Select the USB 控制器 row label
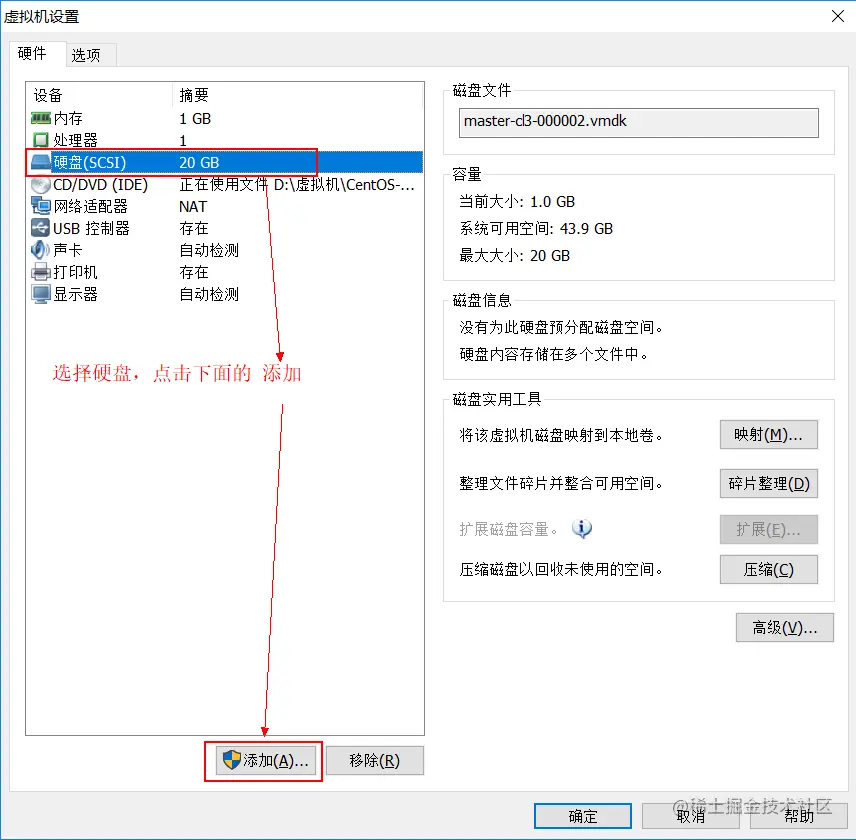Viewport: 856px width, 840px height. tap(91, 228)
